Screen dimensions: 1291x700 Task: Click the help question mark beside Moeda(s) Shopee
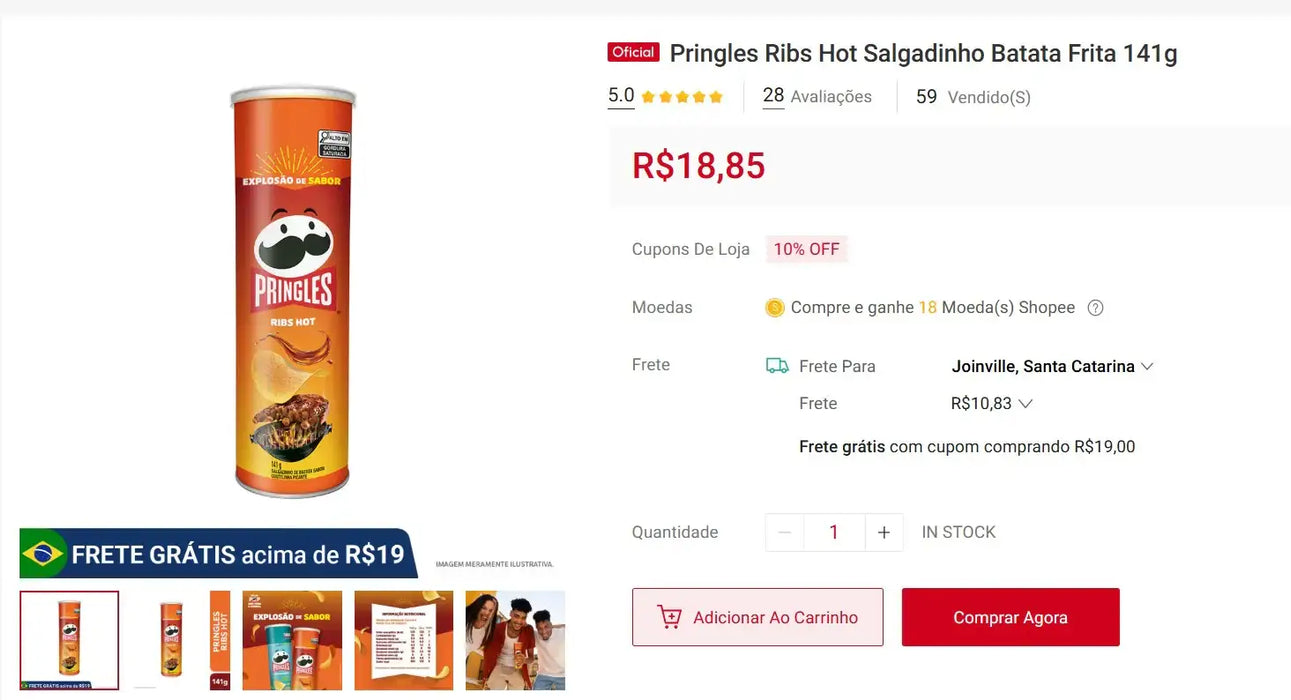[1095, 308]
